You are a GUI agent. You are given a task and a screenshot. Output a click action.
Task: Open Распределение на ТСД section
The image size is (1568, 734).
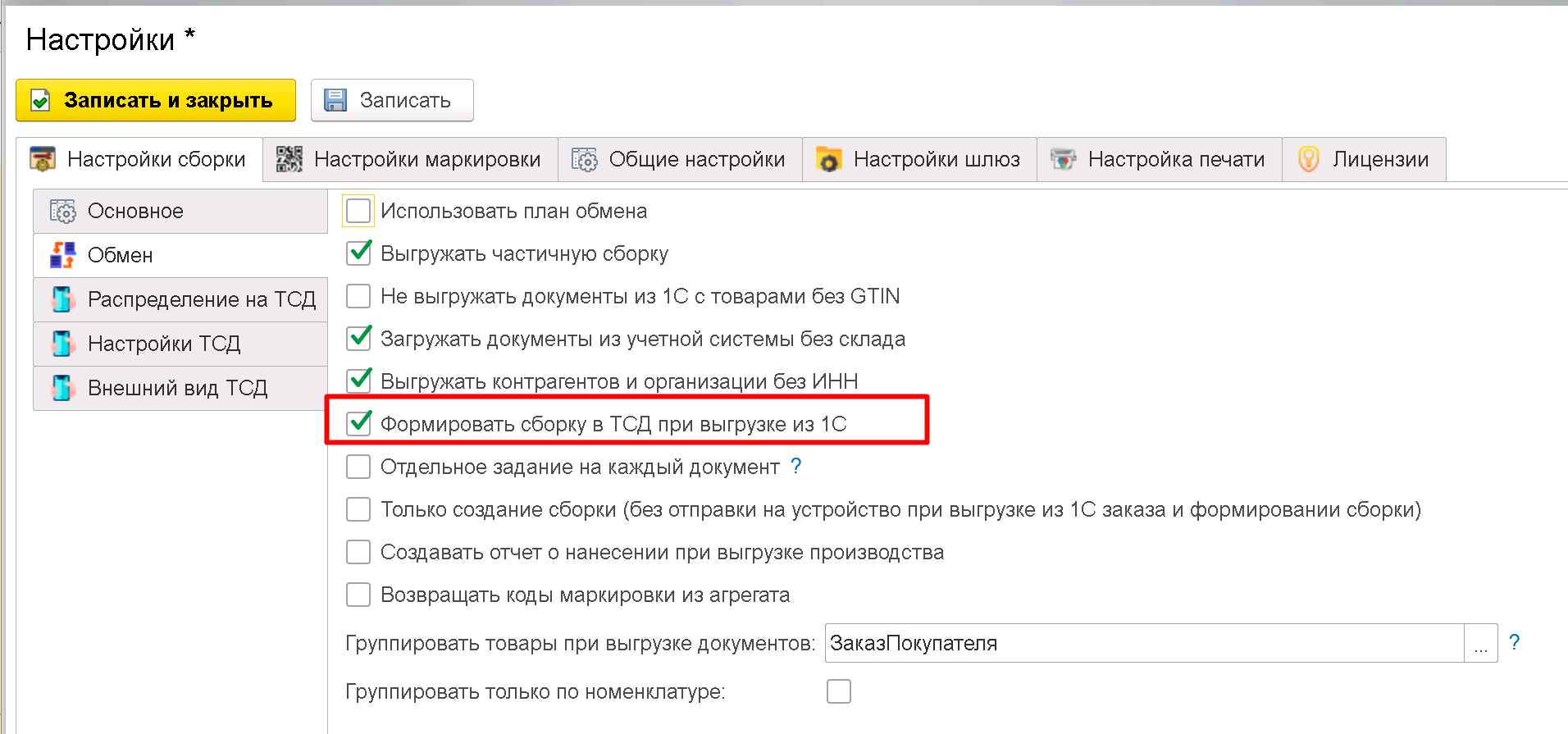point(180,299)
